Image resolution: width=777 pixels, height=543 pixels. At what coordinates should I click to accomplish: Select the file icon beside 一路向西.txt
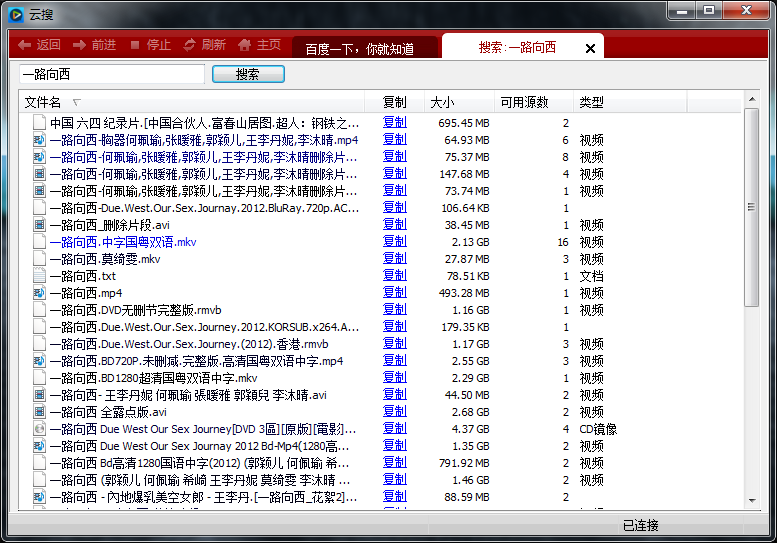click(39, 276)
